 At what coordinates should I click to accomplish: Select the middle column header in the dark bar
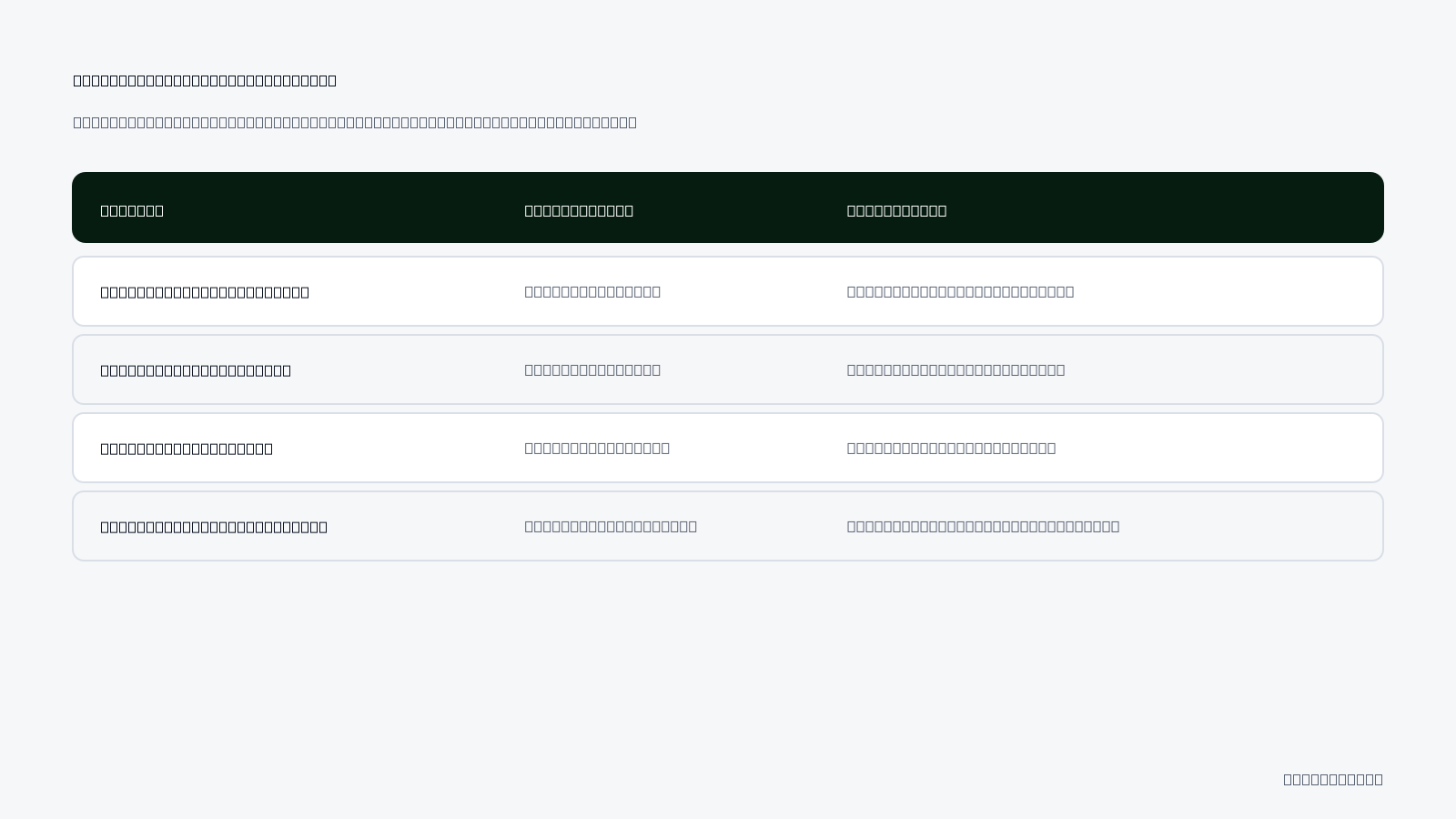(x=579, y=210)
